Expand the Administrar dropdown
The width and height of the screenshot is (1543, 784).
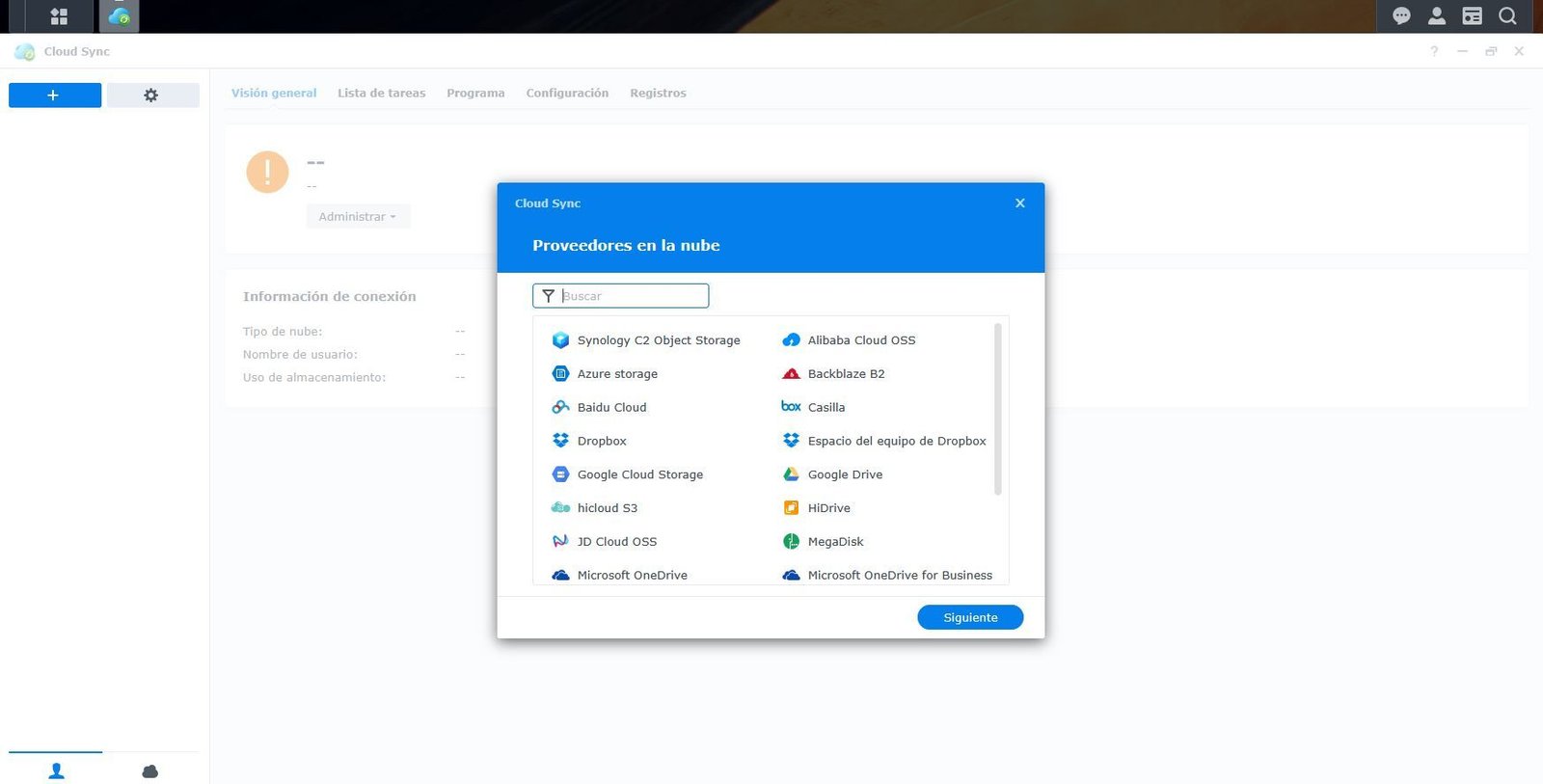click(358, 217)
